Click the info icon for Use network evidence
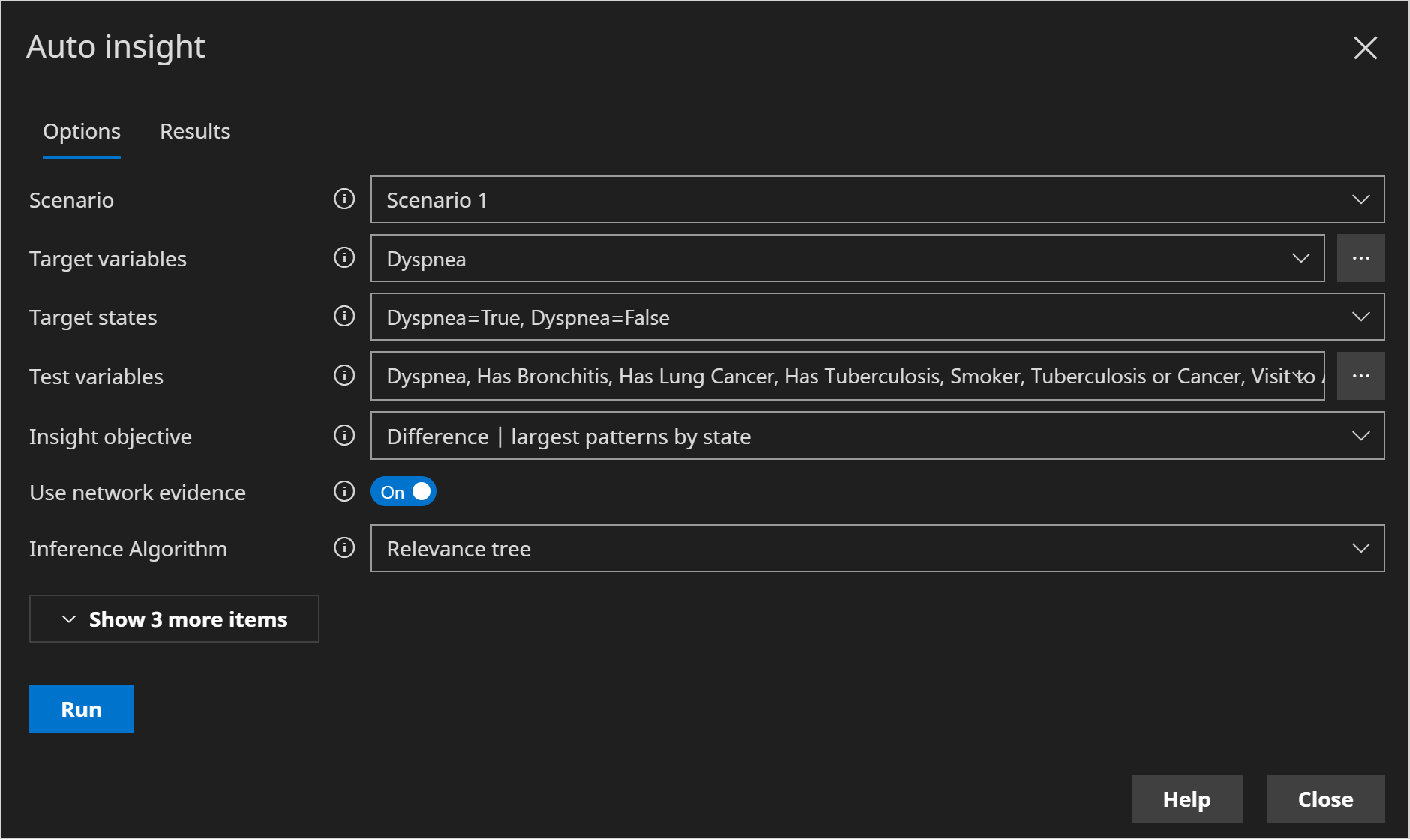 [x=344, y=492]
